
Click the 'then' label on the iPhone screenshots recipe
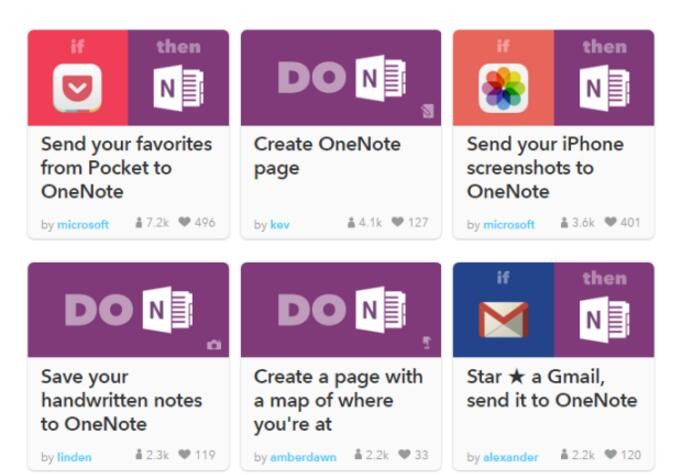click(x=605, y=46)
